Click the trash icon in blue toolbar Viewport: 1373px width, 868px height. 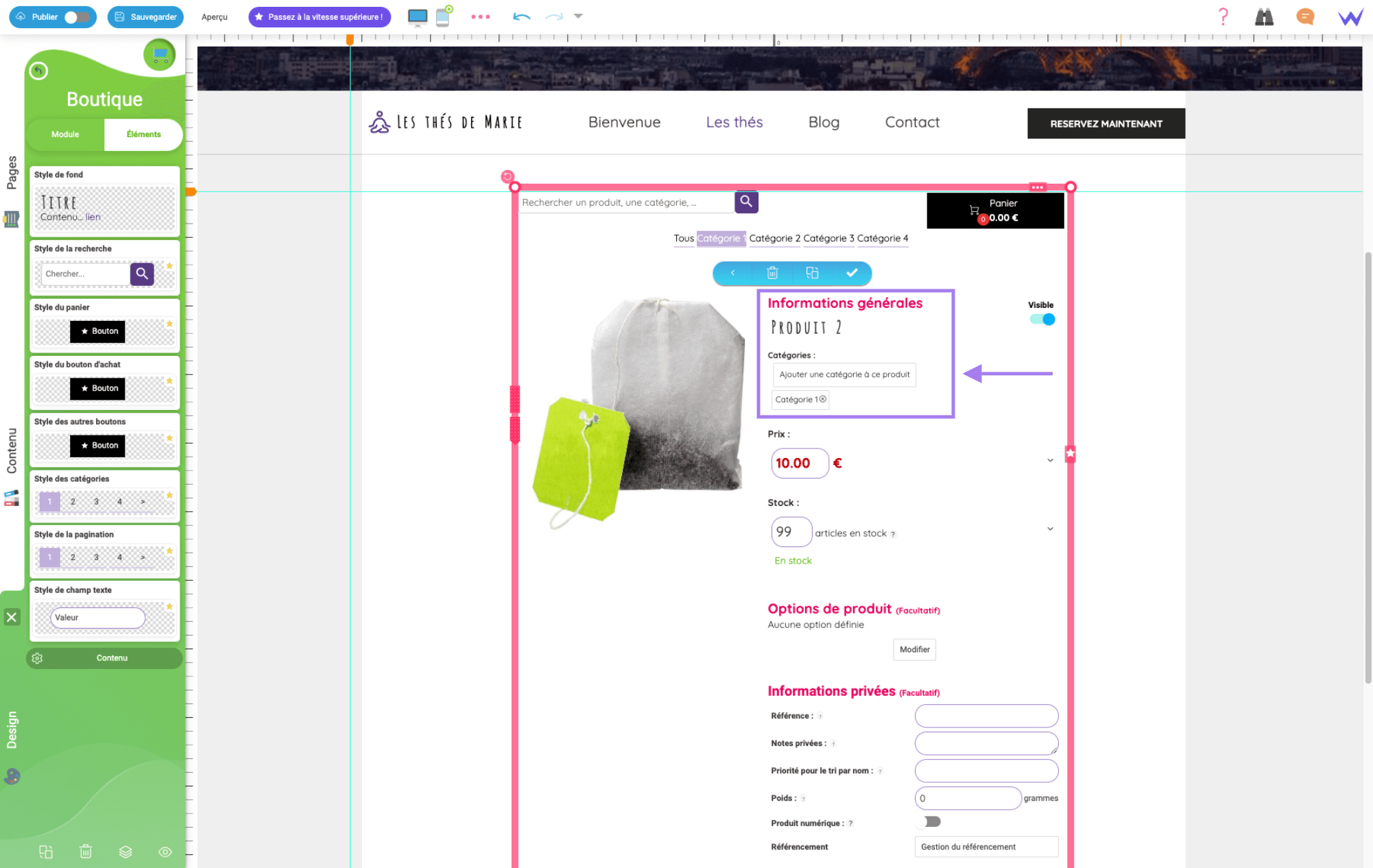772,273
